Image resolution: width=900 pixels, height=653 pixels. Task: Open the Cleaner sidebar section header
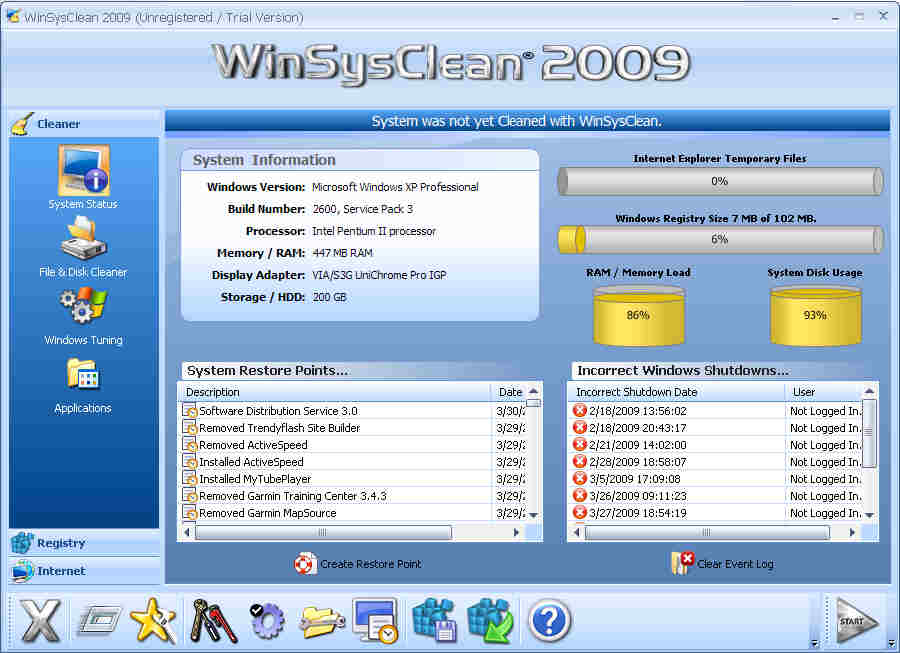(x=58, y=124)
